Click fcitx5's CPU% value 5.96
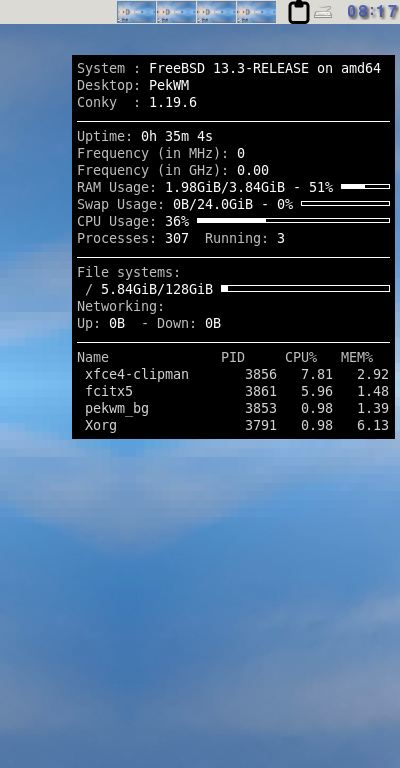Image resolution: width=400 pixels, height=768 pixels. 317,392
